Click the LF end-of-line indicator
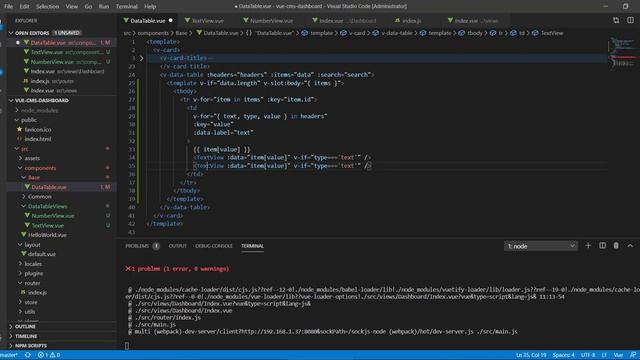The height and width of the screenshot is (360, 640). (604, 355)
